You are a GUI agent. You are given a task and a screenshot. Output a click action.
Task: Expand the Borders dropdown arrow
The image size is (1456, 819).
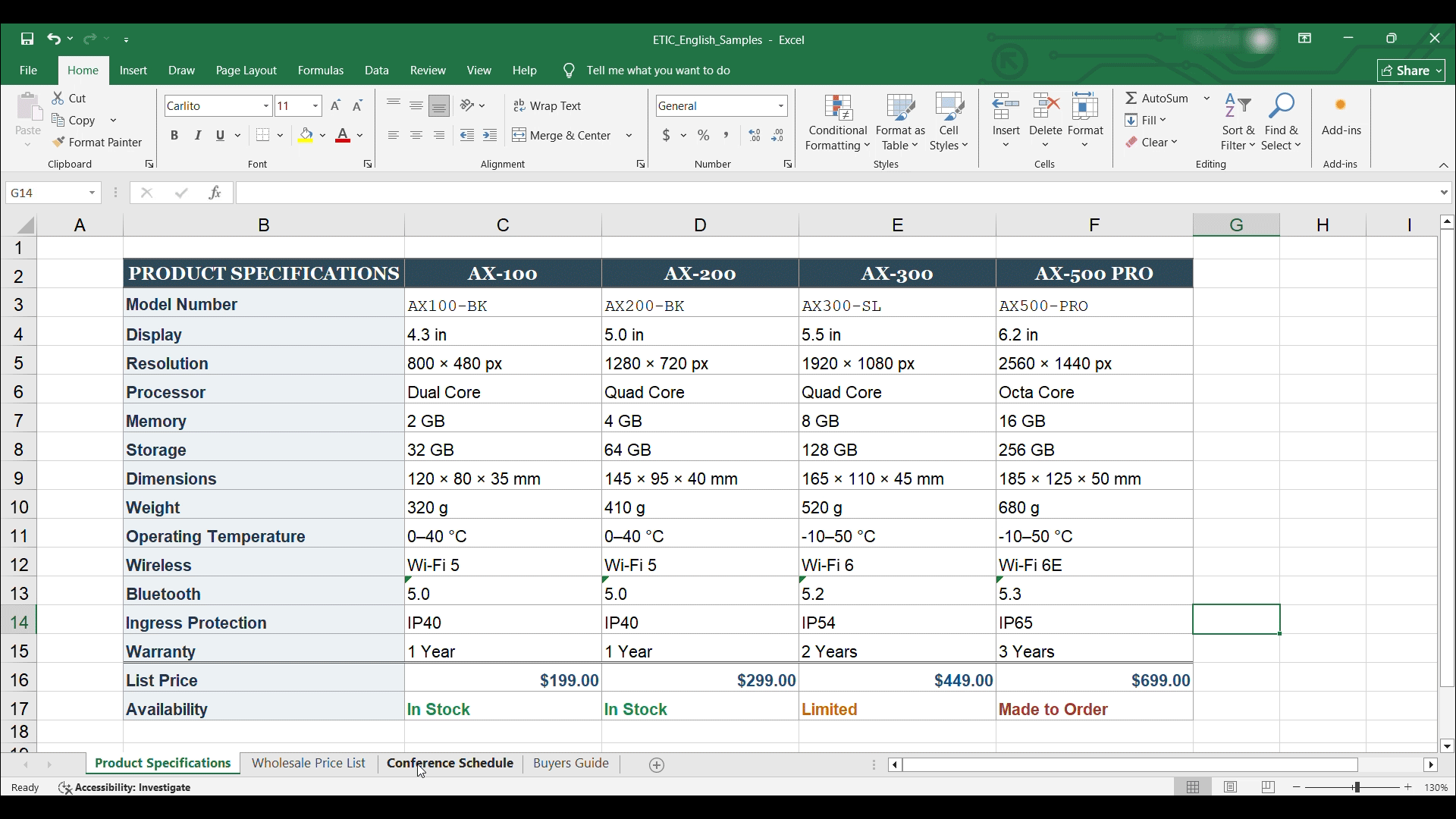point(281,136)
